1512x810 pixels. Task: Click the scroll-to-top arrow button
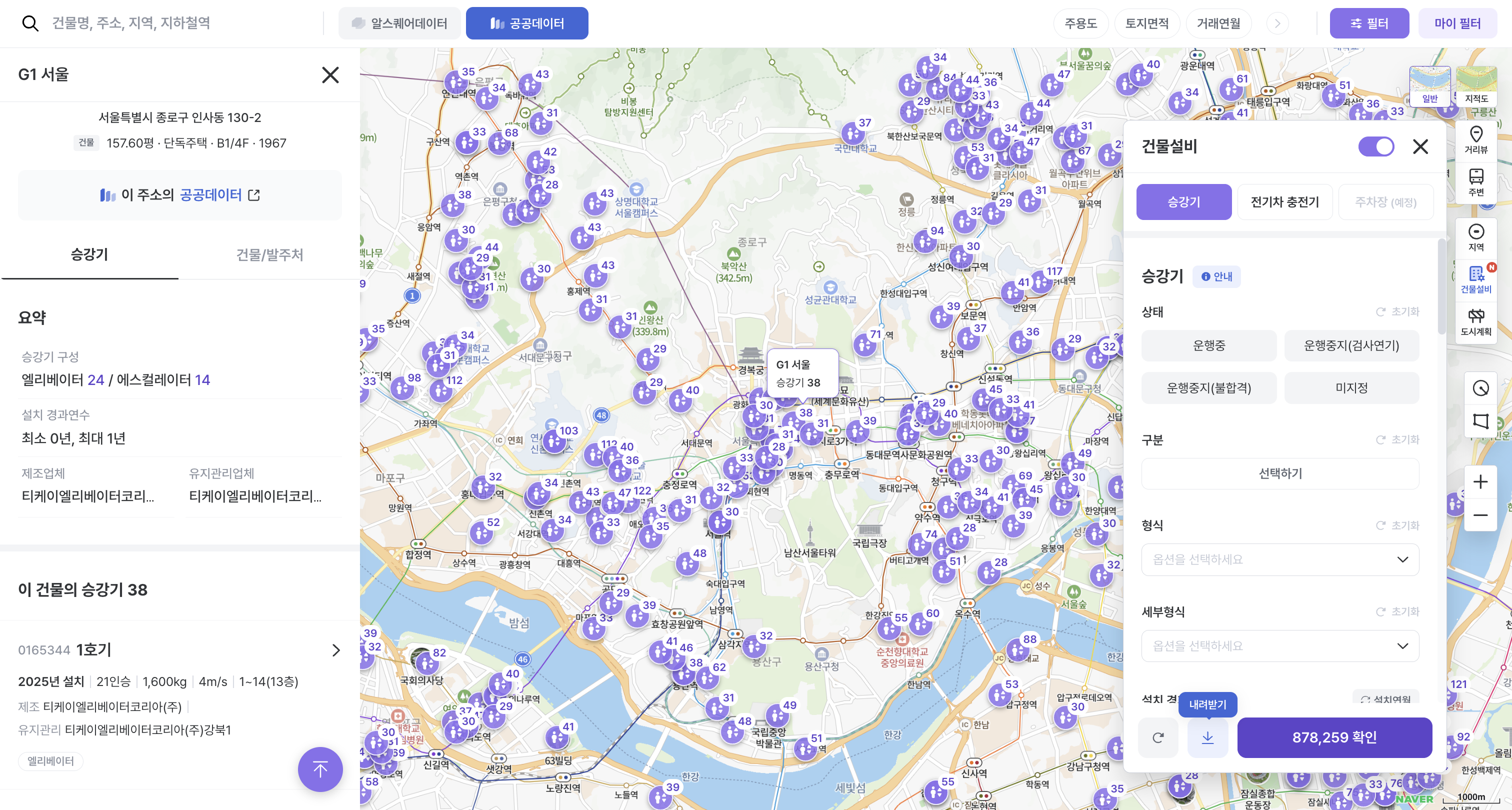click(320, 769)
